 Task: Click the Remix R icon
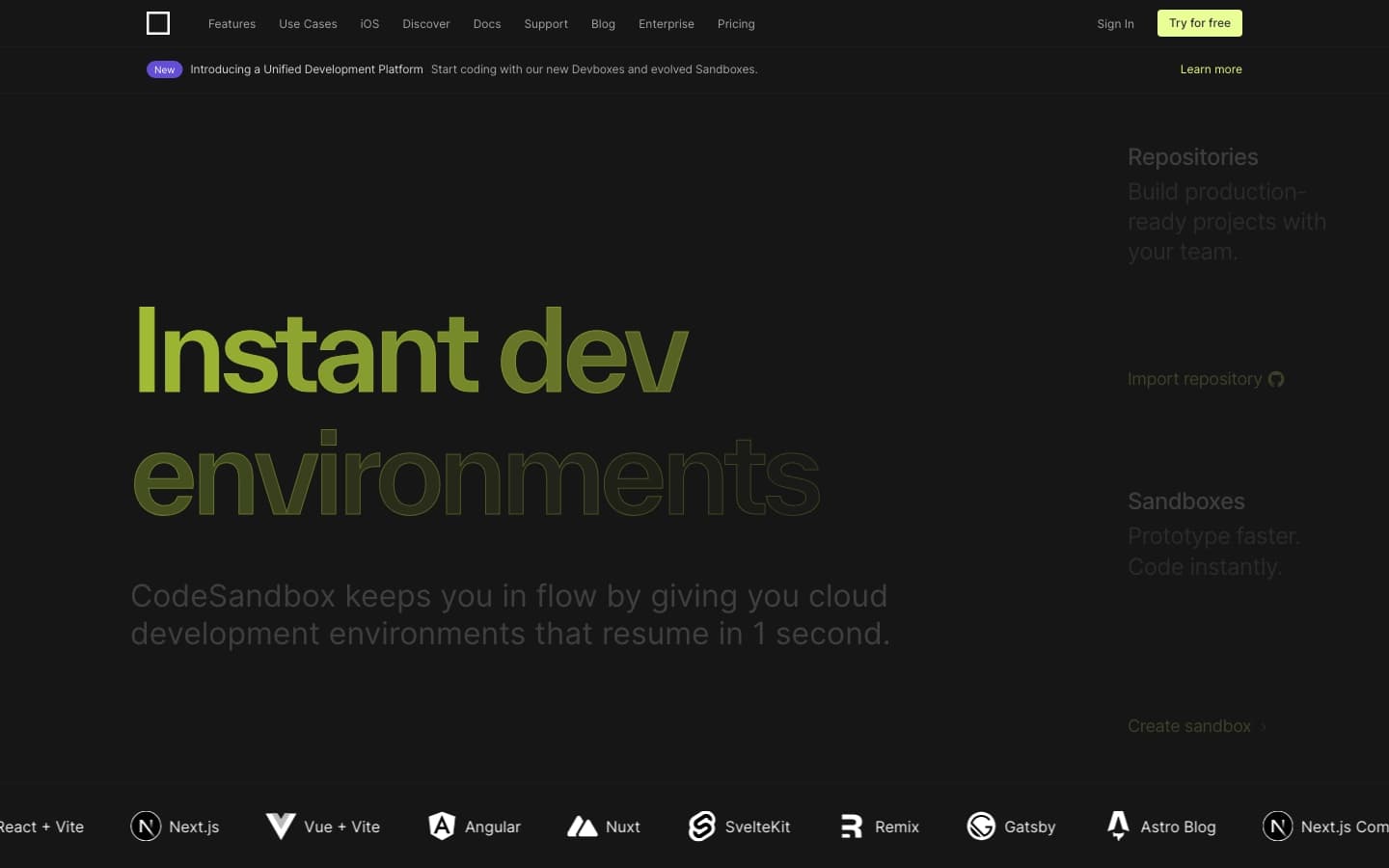coord(852,827)
